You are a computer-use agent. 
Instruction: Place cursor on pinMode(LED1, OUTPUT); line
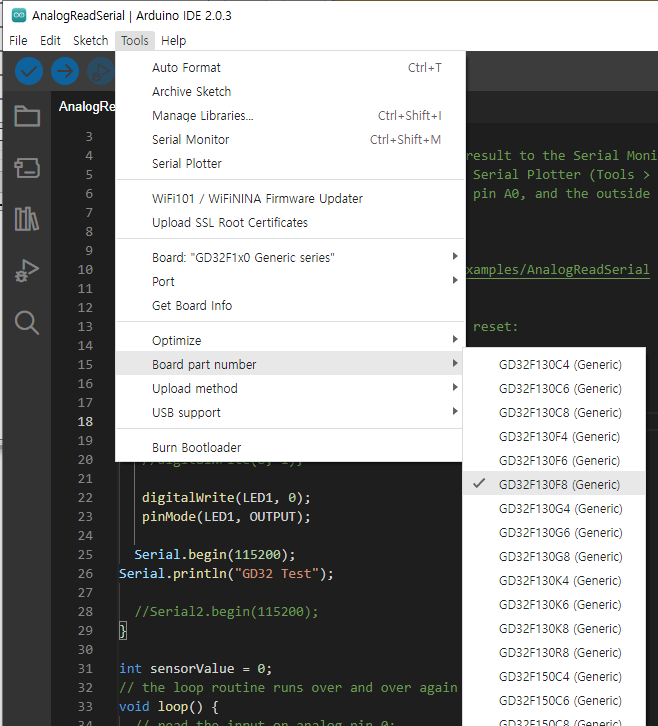coord(226,517)
